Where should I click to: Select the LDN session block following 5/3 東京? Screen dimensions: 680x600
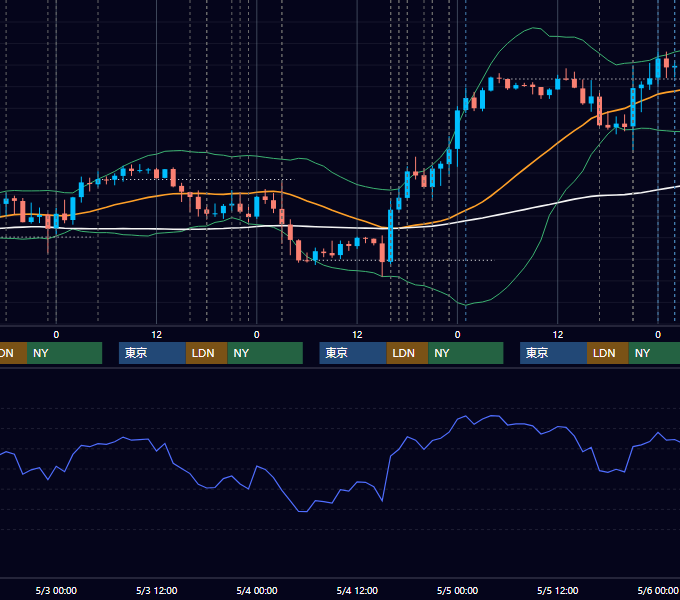point(206,353)
